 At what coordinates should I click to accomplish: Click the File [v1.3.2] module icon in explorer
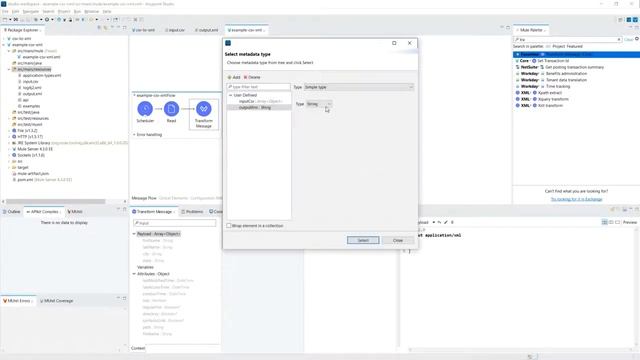[x=14, y=131]
